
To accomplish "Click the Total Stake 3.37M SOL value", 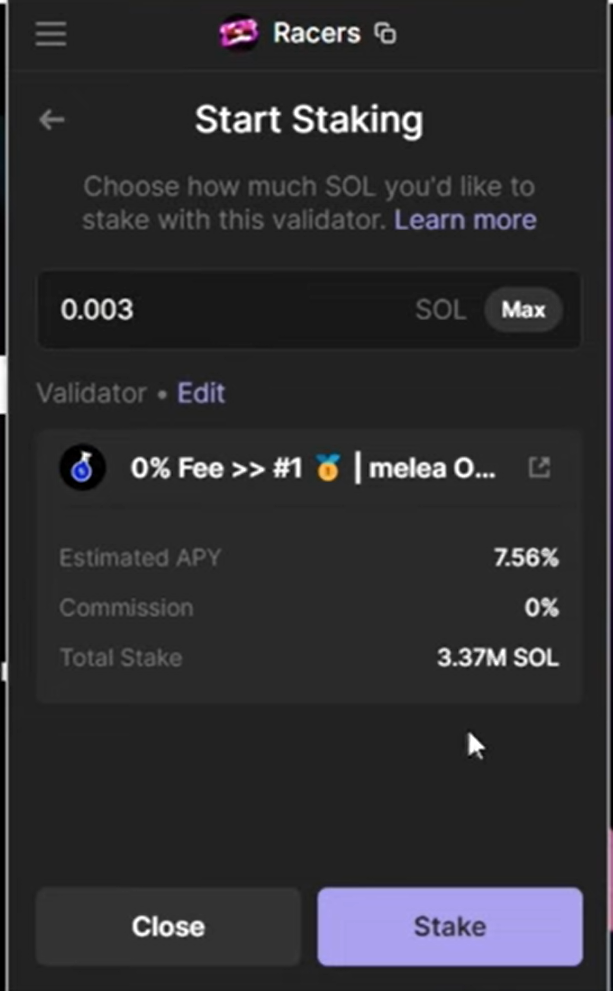I will pyautogui.click(x=497, y=658).
